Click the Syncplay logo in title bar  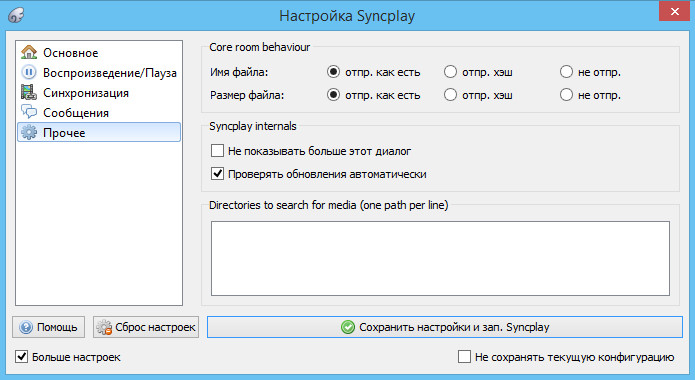click(16, 16)
